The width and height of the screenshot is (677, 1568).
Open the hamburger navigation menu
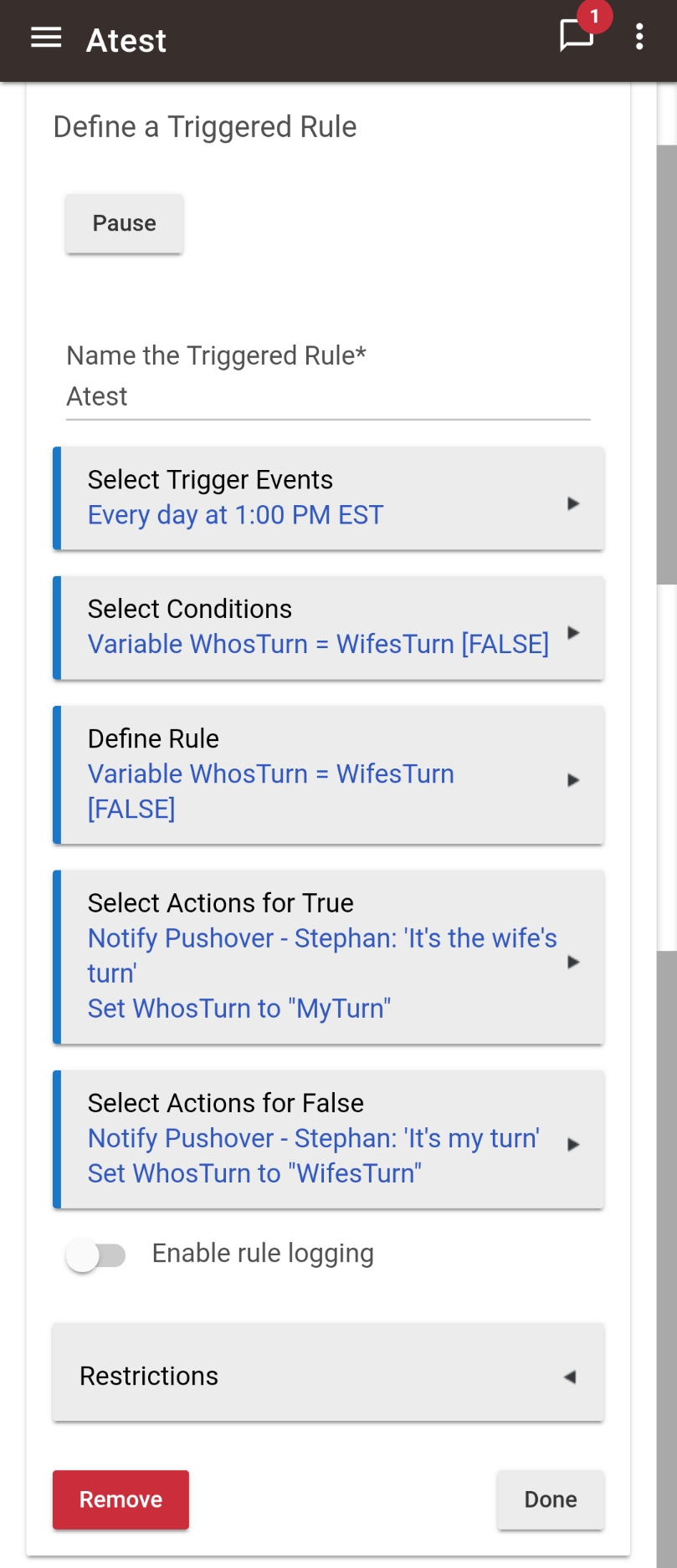46,38
